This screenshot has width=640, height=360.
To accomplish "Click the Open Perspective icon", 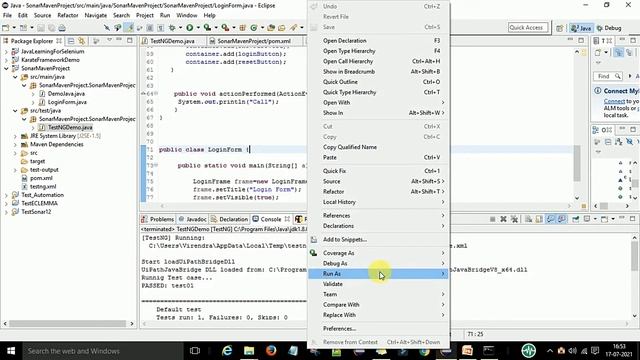I will [560, 28].
